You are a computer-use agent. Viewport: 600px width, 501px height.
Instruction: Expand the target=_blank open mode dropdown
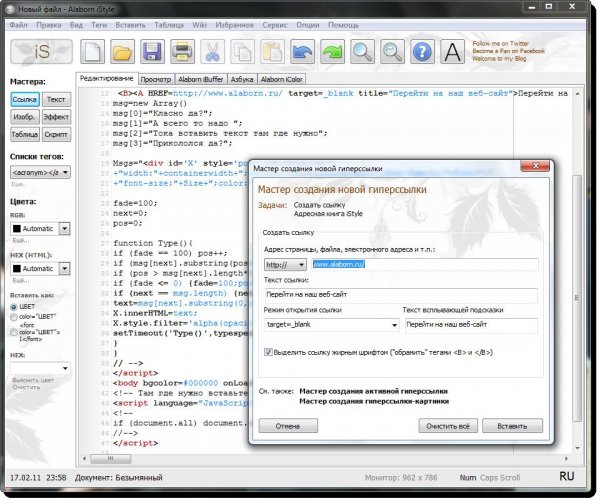[x=394, y=325]
